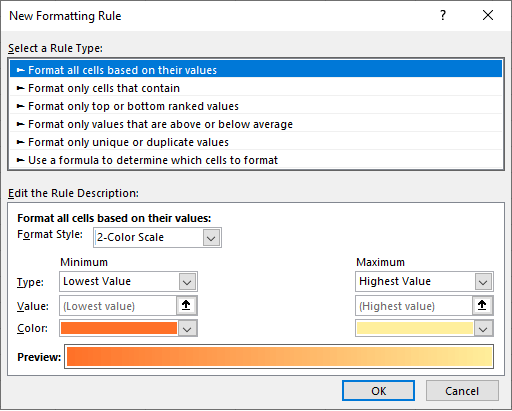Click the orange Minimum color swatch
This screenshot has height=411, width=512.
click(x=119, y=328)
